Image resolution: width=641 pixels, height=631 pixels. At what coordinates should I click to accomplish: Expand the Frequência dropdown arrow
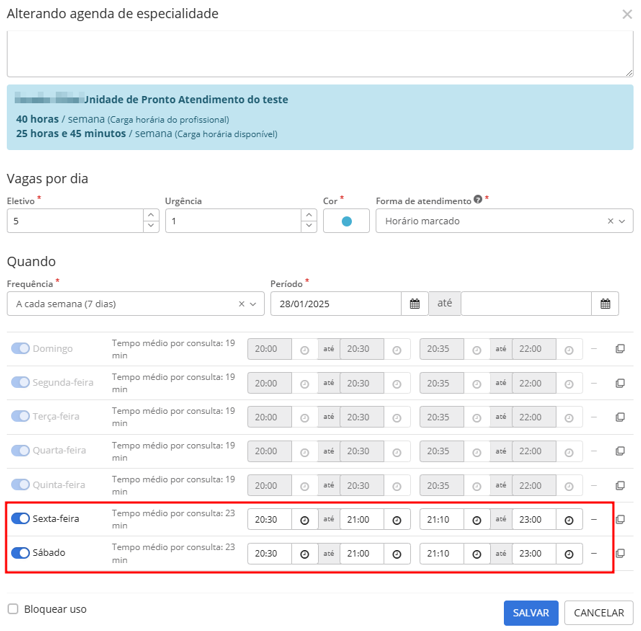[x=253, y=304]
